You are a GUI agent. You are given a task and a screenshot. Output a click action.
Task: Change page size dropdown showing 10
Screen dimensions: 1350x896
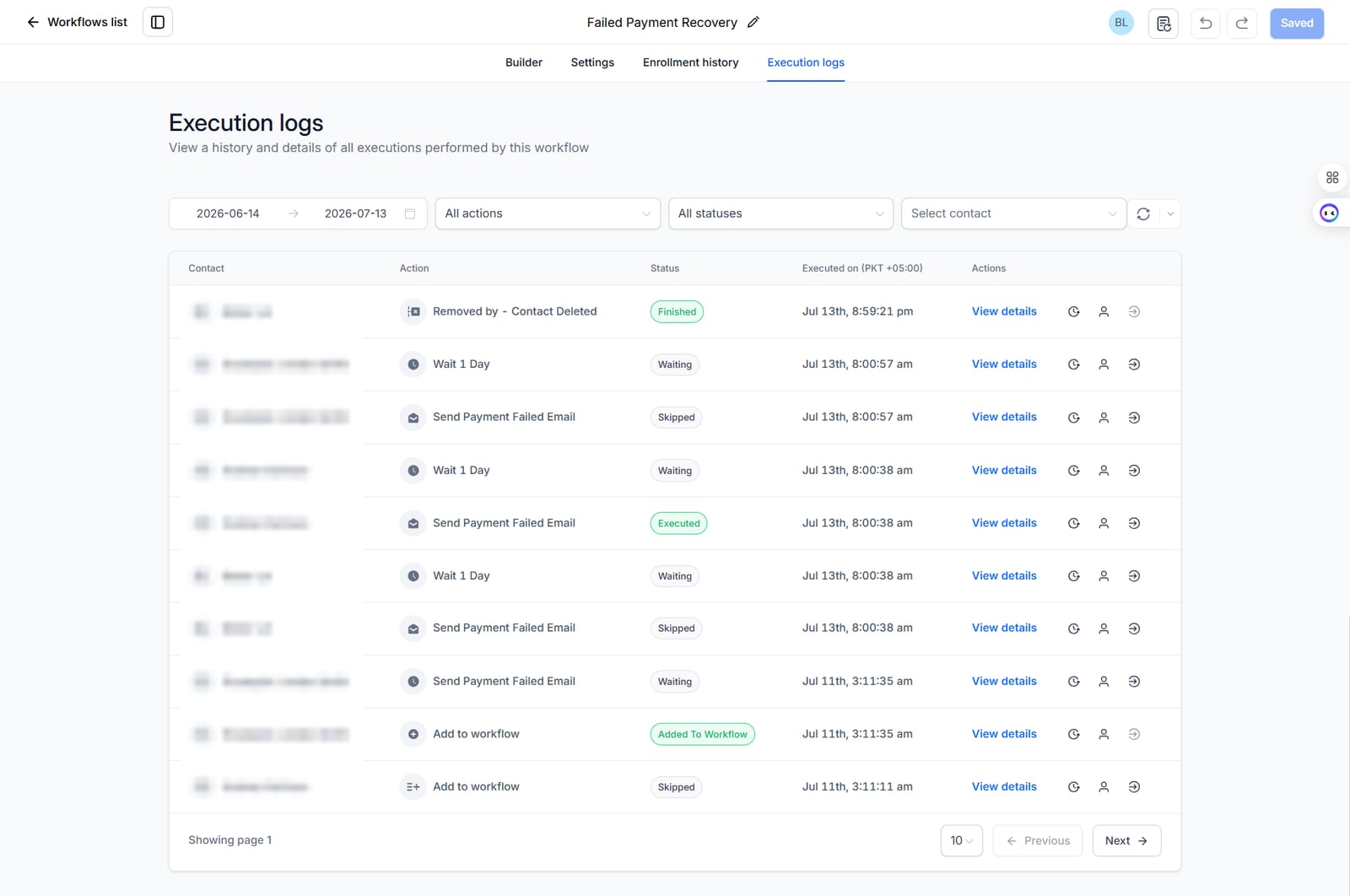pyautogui.click(x=962, y=840)
